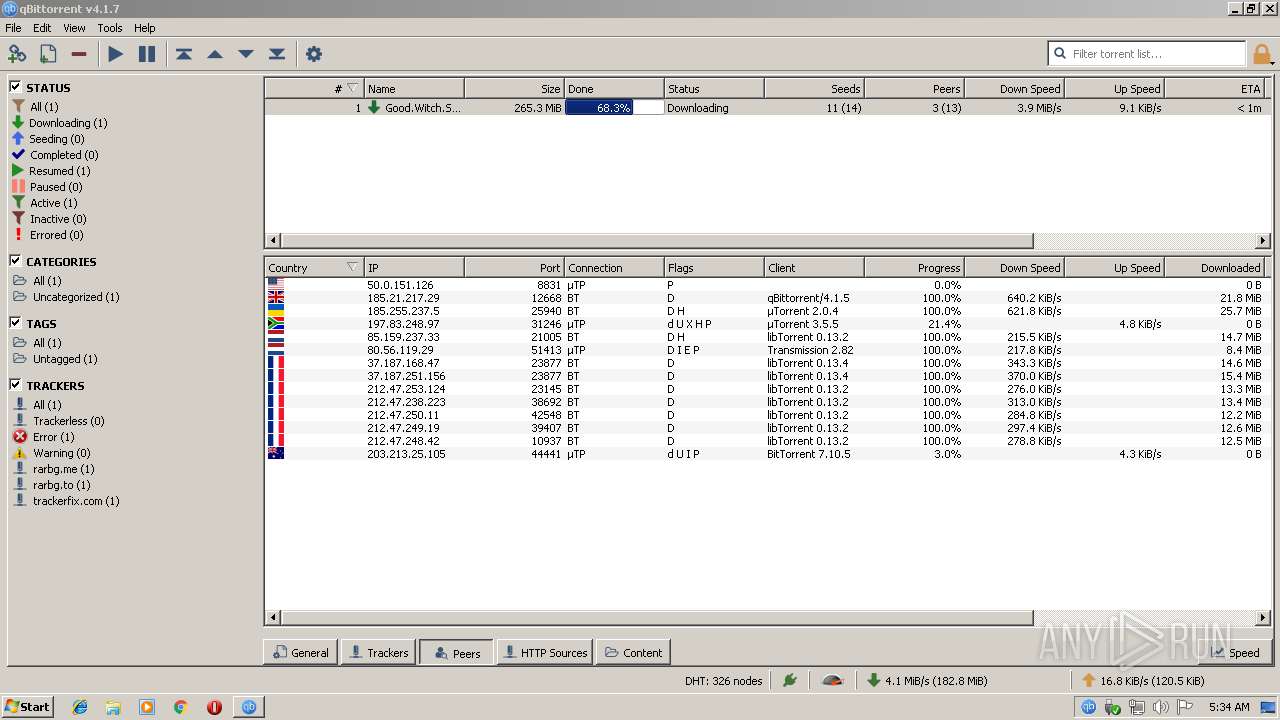Click Windows Start button

click(x=27, y=706)
